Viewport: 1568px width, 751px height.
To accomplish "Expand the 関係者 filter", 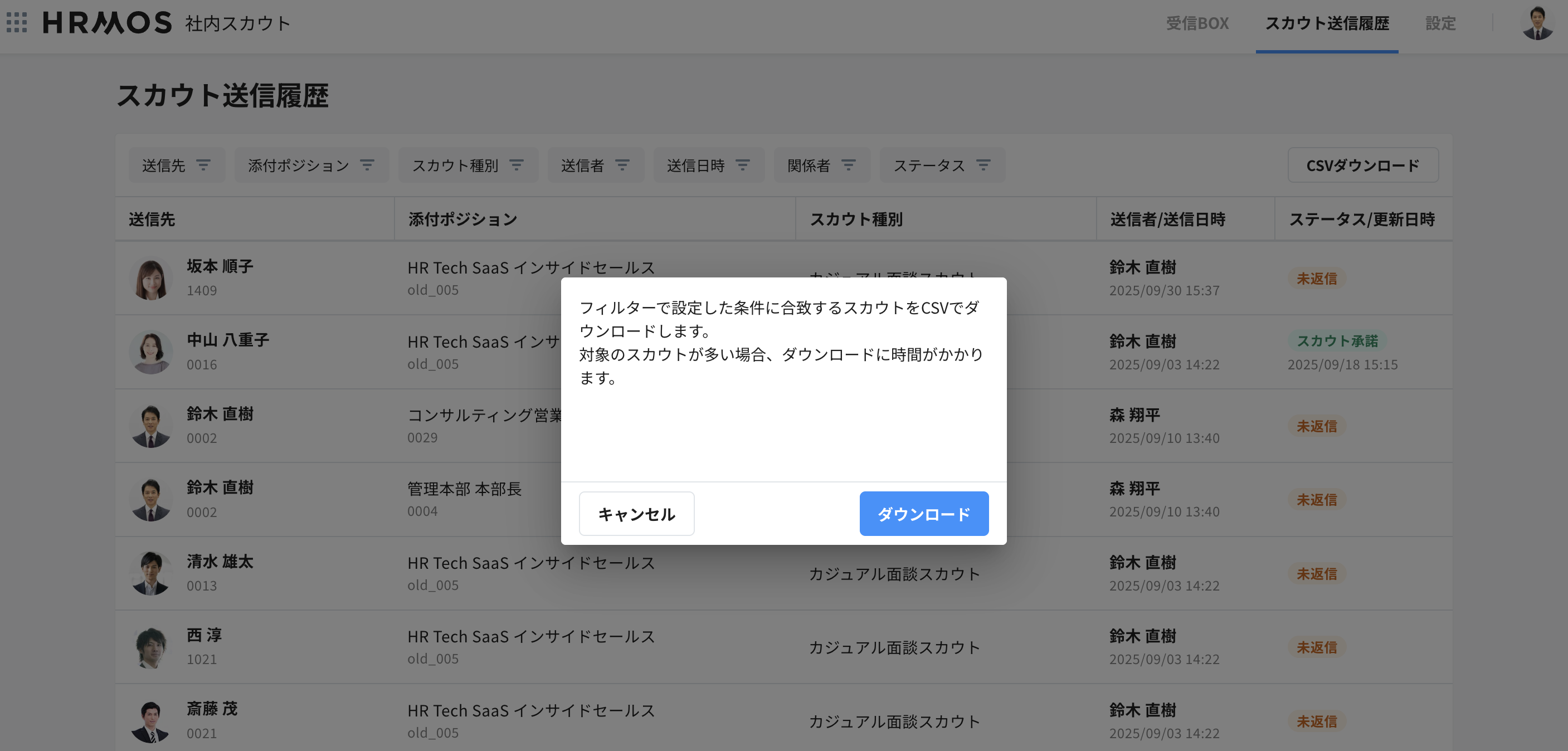I will [821, 165].
